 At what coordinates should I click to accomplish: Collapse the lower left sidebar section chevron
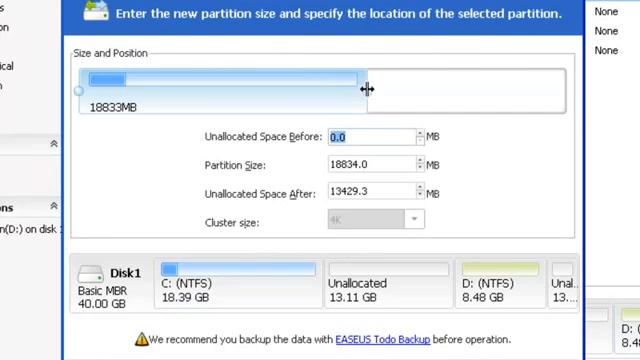pos(53,206)
